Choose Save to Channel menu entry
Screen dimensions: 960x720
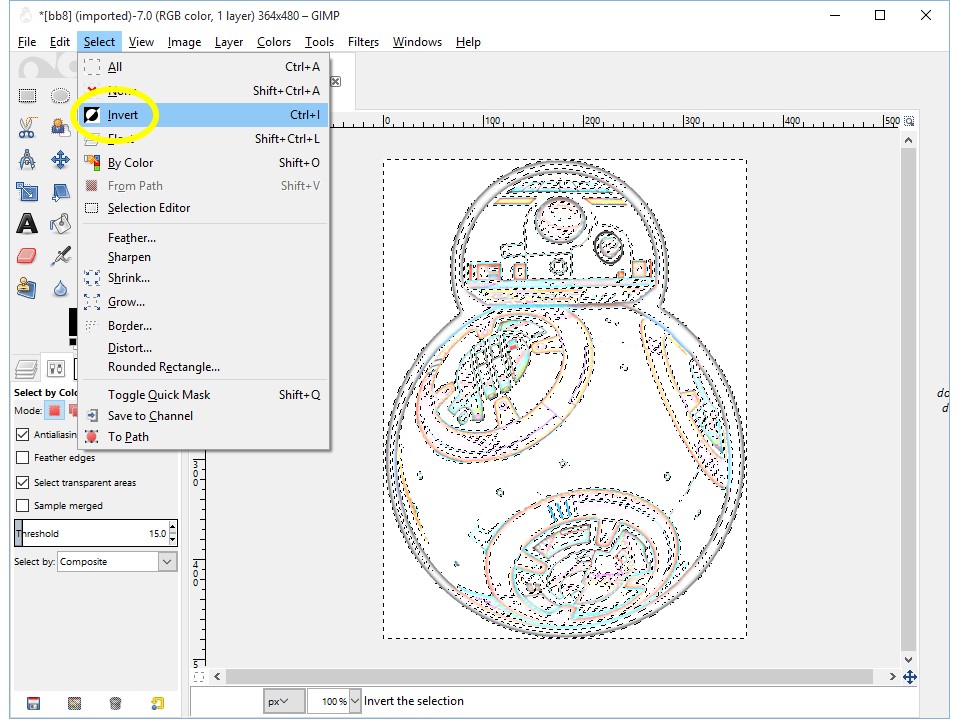pyautogui.click(x=203, y=416)
